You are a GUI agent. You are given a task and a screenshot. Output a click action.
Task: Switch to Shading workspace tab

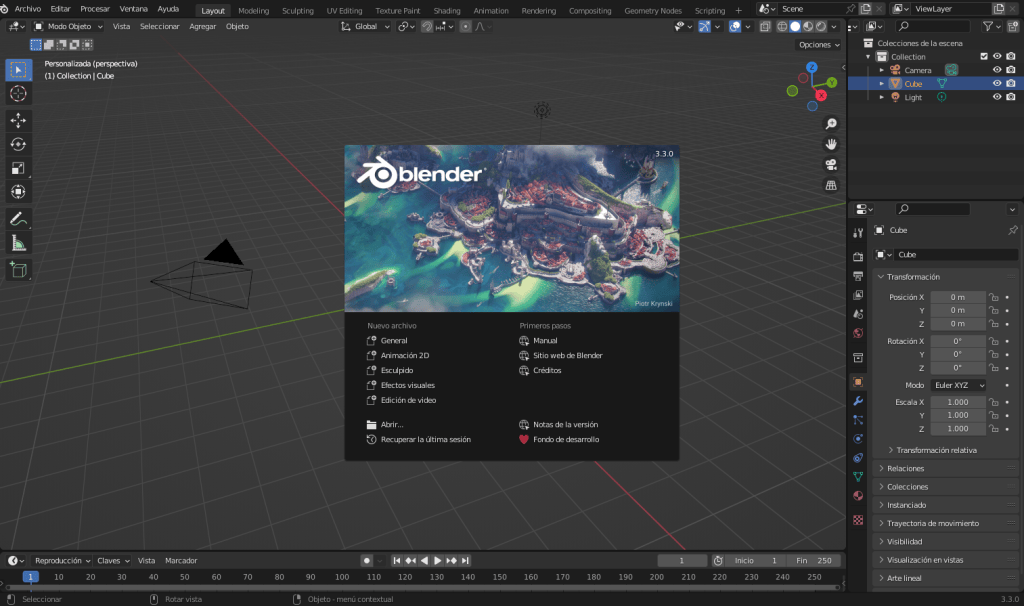coord(447,10)
